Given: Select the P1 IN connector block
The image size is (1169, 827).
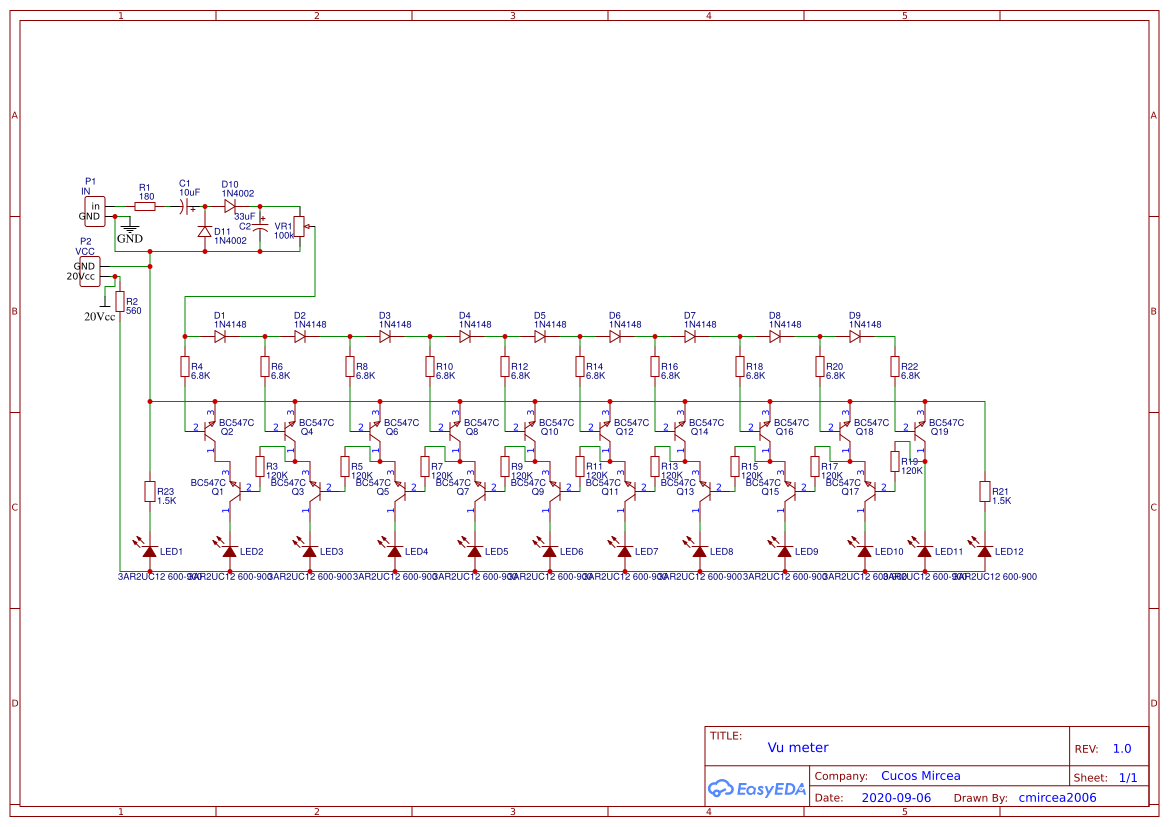Looking at the screenshot, I should pos(94,210).
